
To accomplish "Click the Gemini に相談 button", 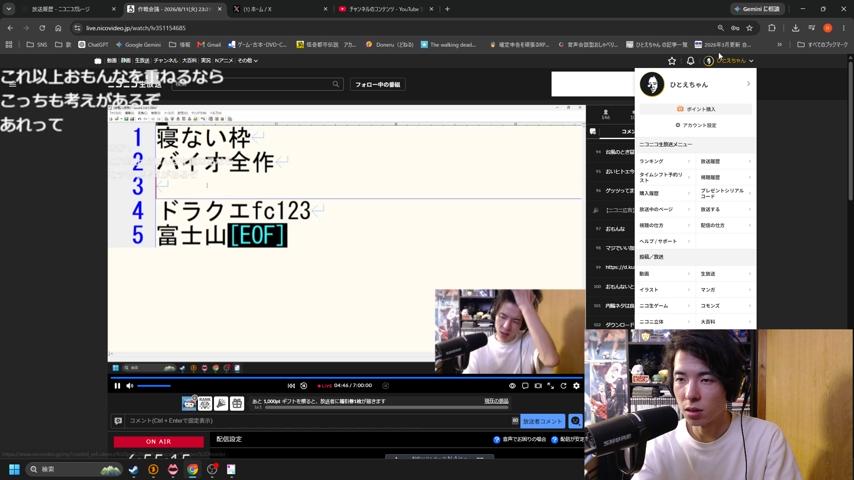I will click(757, 9).
